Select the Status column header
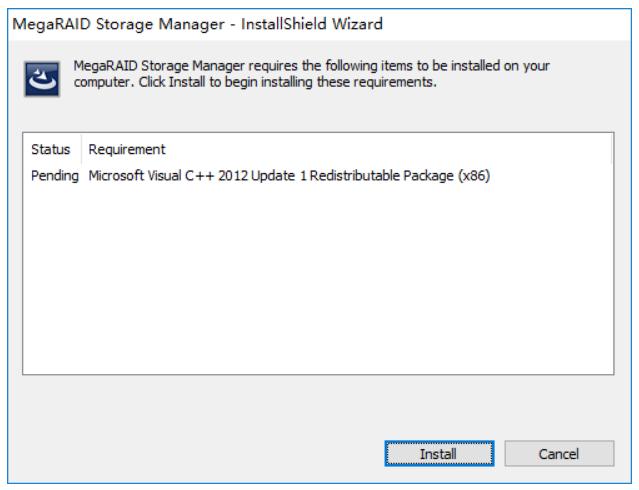Image resolution: width=639 pixels, height=490 pixels. click(x=51, y=149)
